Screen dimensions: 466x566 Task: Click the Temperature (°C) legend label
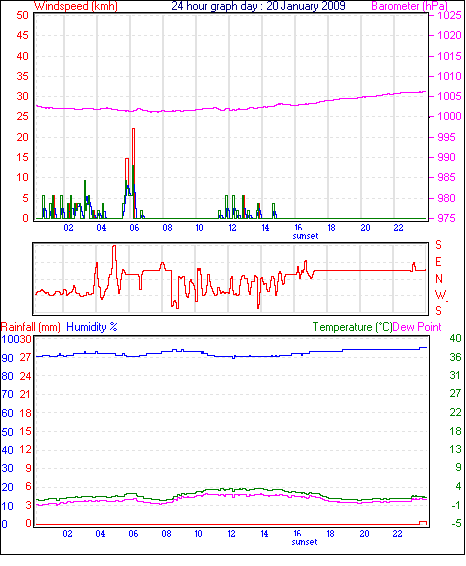pos(352,327)
